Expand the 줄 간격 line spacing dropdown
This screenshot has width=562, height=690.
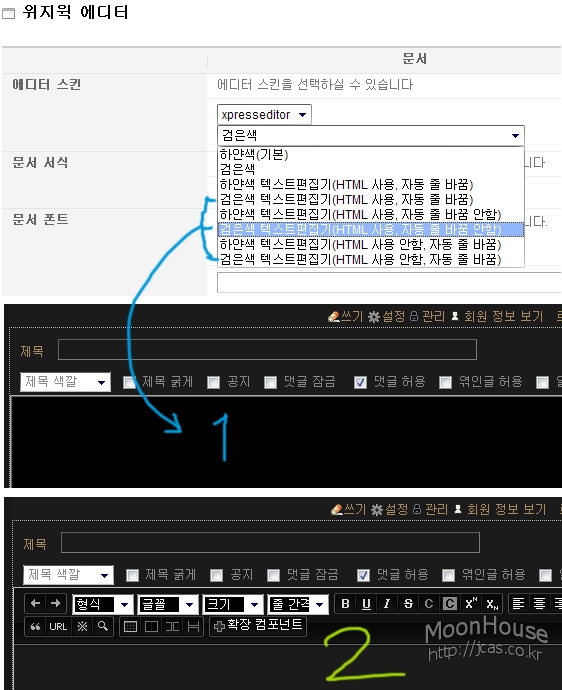pos(298,604)
